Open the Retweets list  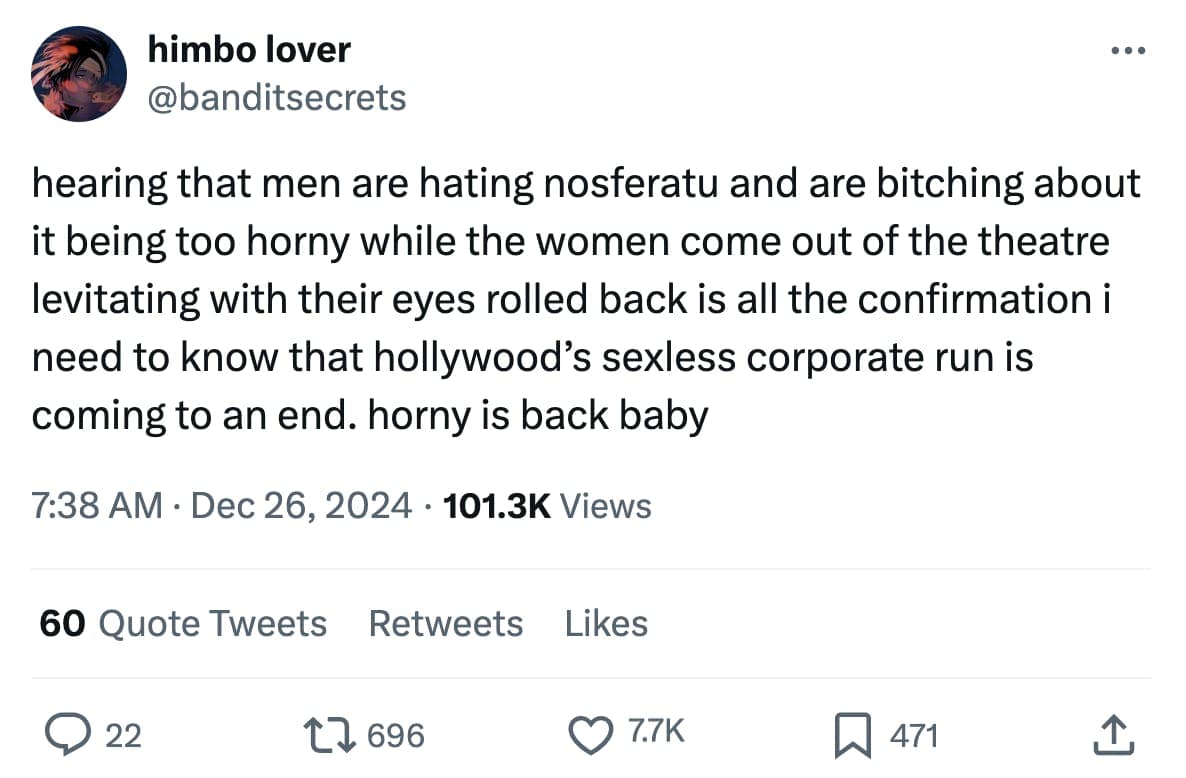(445, 623)
